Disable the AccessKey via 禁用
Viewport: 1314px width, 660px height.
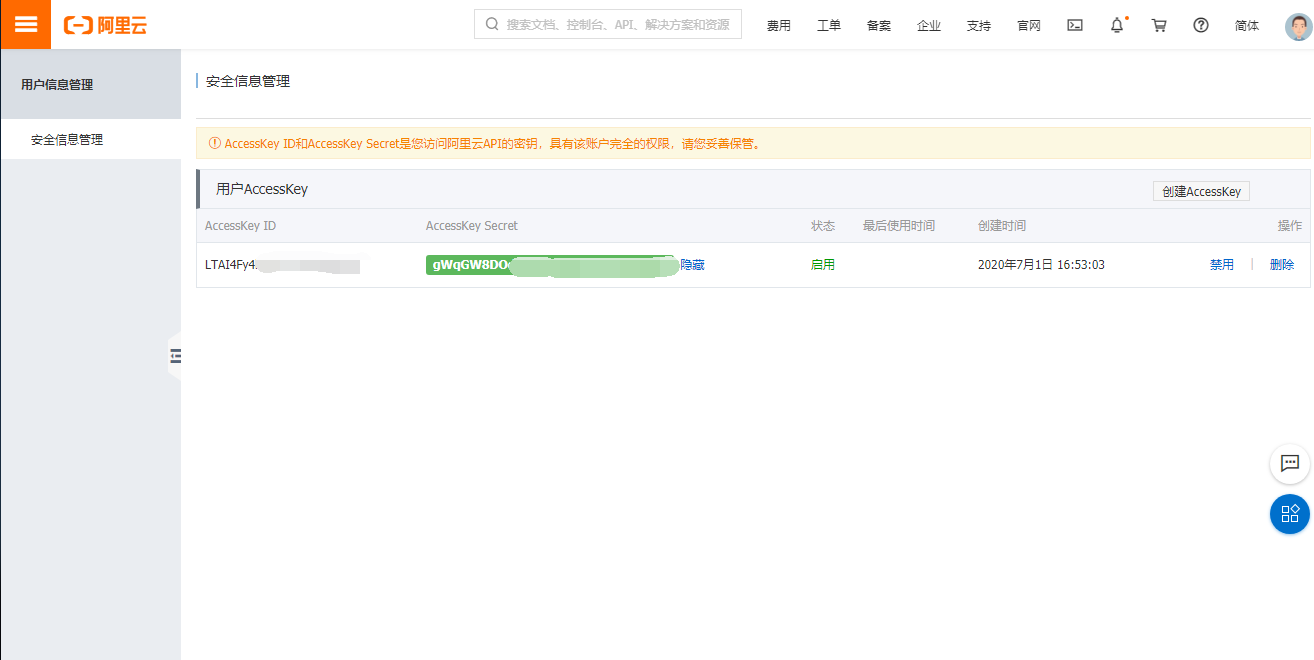pos(1221,264)
